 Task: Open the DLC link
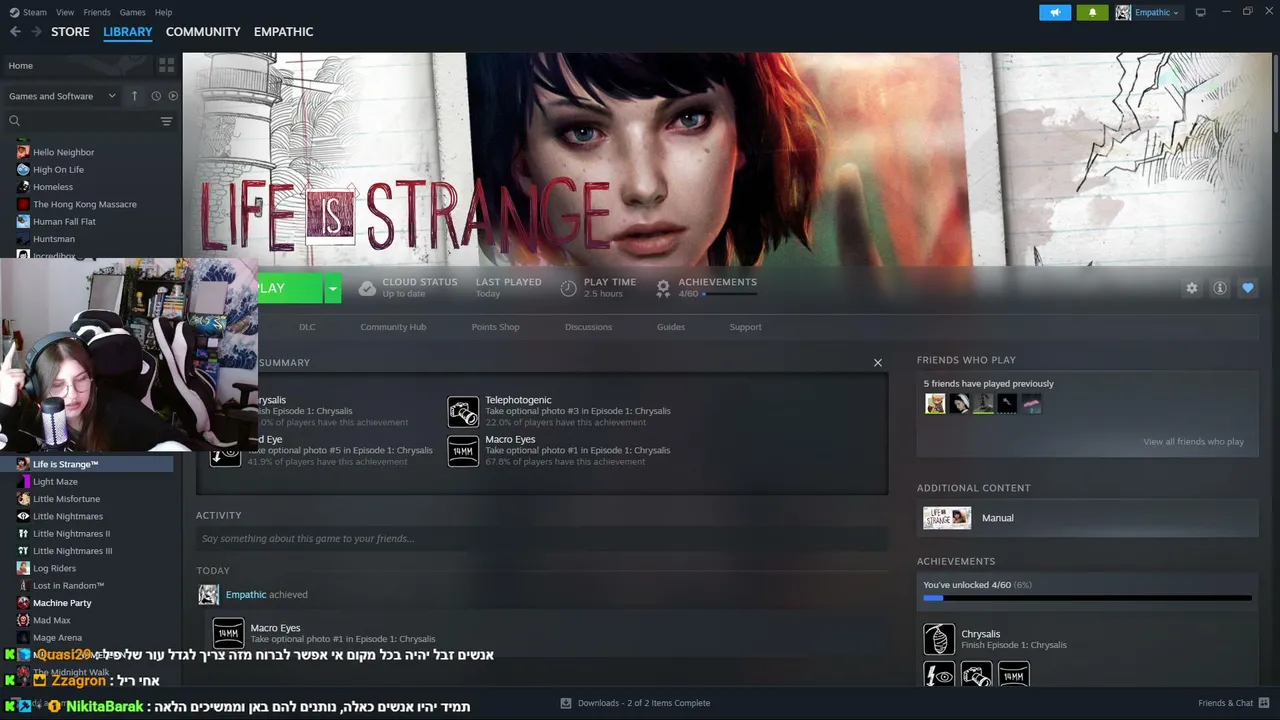click(x=307, y=327)
